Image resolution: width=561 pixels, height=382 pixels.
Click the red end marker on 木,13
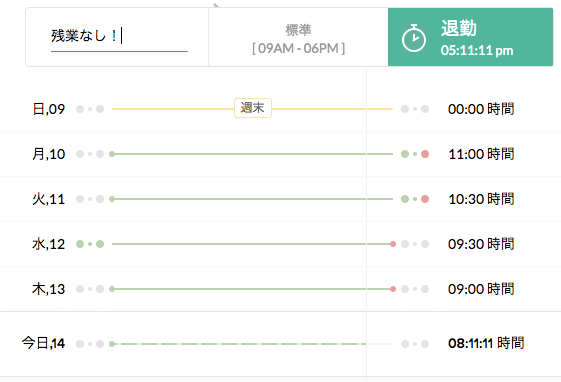pos(393,289)
